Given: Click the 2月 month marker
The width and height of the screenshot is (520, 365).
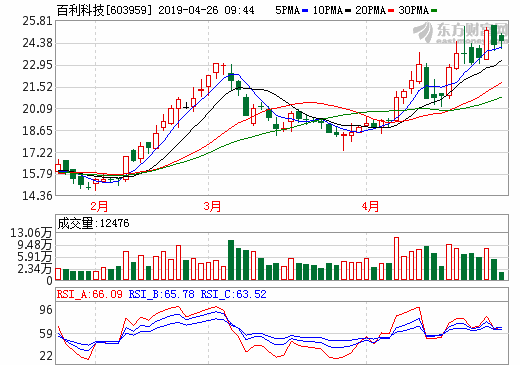Looking at the screenshot, I should tap(99, 206).
